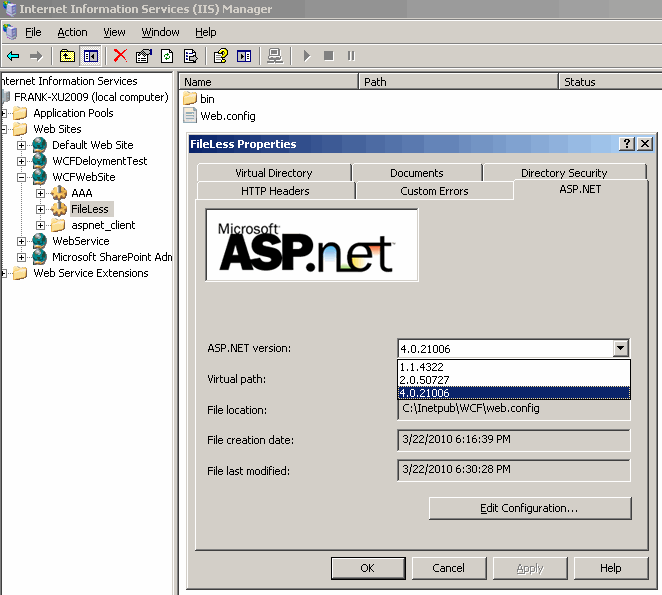Open the View menu
Viewport: 662px width, 595px height.
click(x=114, y=32)
